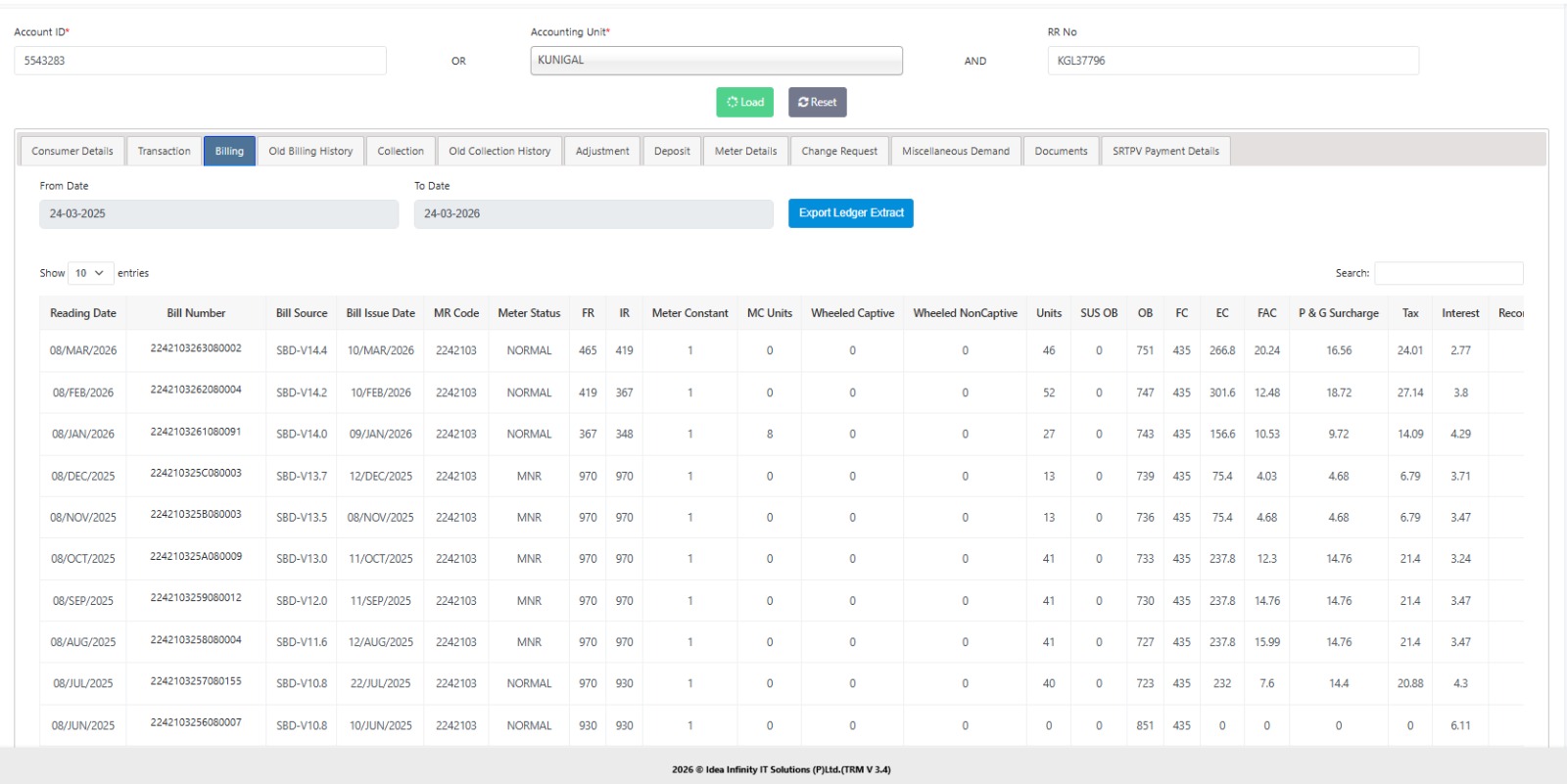Sort by Meter Status column
Image resolution: width=1567 pixels, height=784 pixels.
[x=529, y=313]
